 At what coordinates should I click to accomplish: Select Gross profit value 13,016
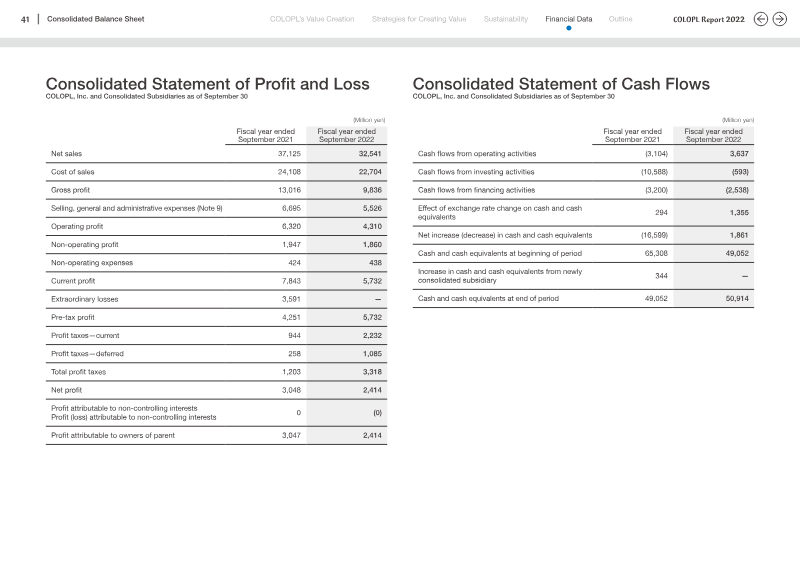click(289, 190)
